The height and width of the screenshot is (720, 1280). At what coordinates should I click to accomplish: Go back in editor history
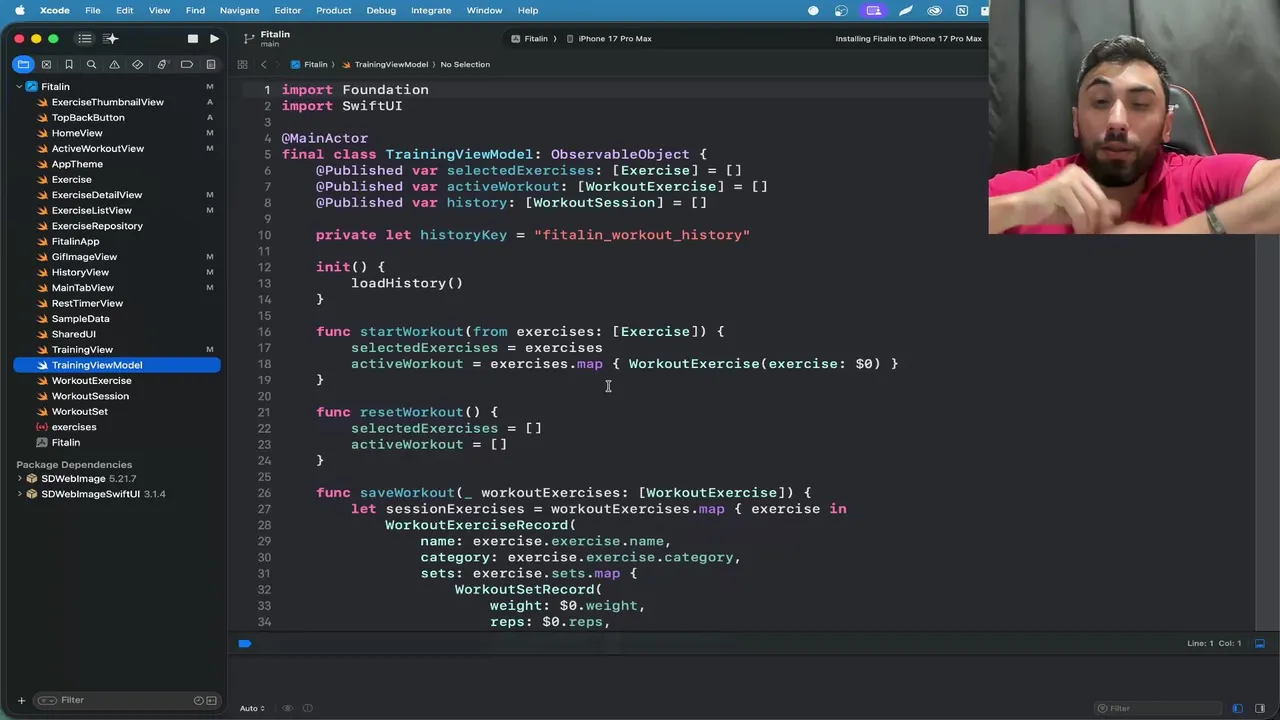264,64
